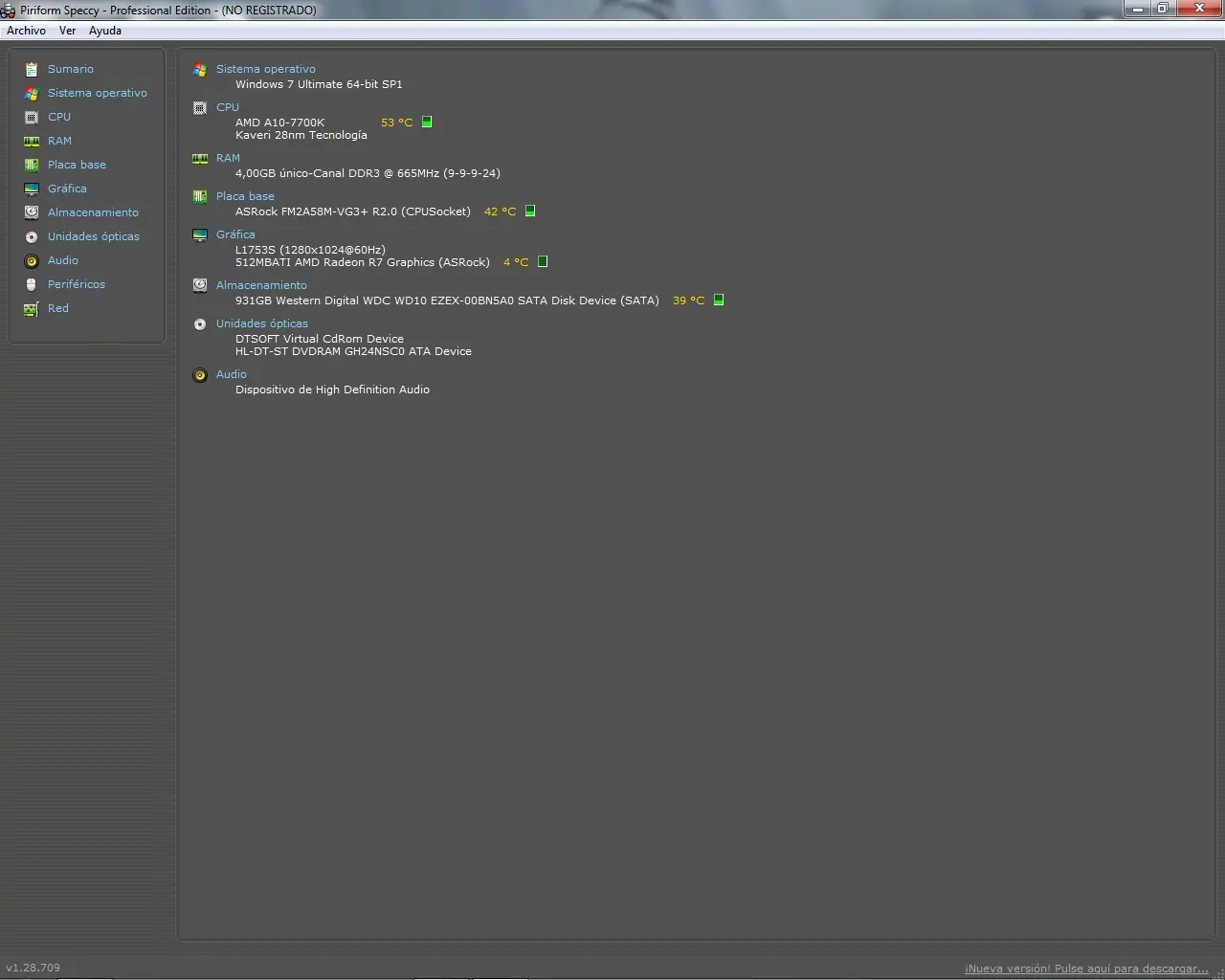Click the Placa base motherboard icon in sidebar
Viewport: 1225px width, 980px height.
(x=32, y=165)
